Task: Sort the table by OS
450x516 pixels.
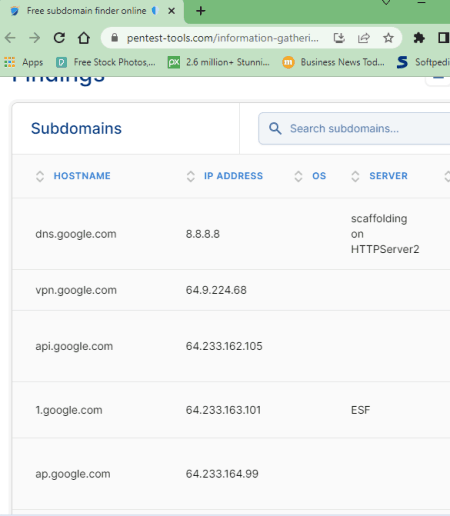Action: tap(319, 176)
